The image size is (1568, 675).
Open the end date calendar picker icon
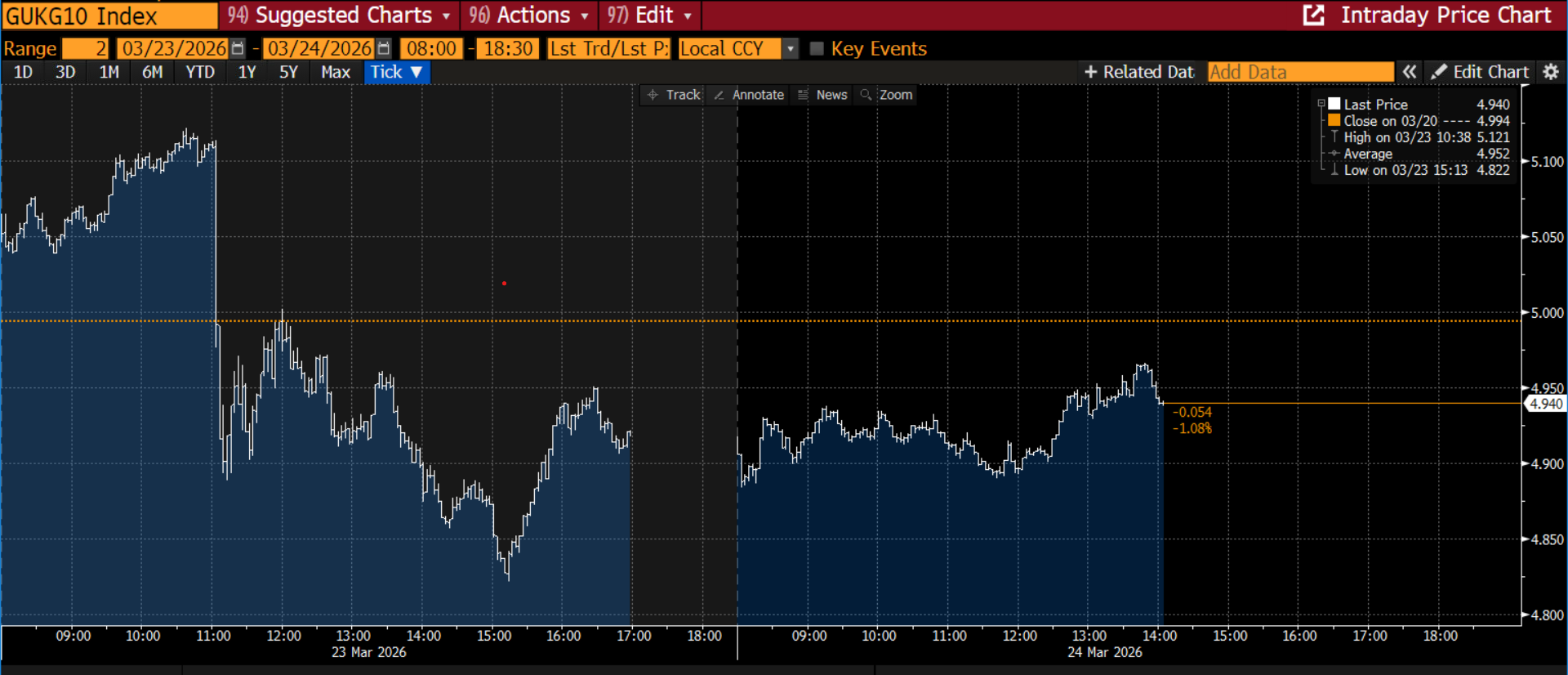tap(384, 48)
